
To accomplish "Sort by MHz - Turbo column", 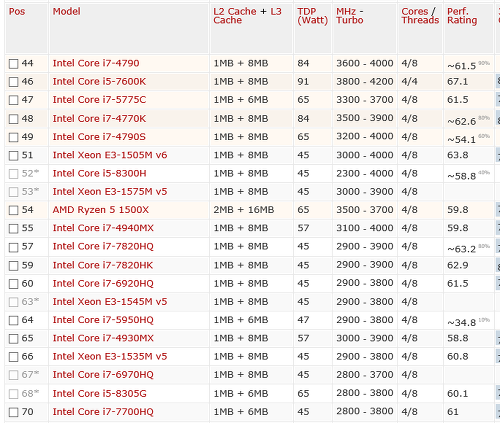I will pos(349,16).
